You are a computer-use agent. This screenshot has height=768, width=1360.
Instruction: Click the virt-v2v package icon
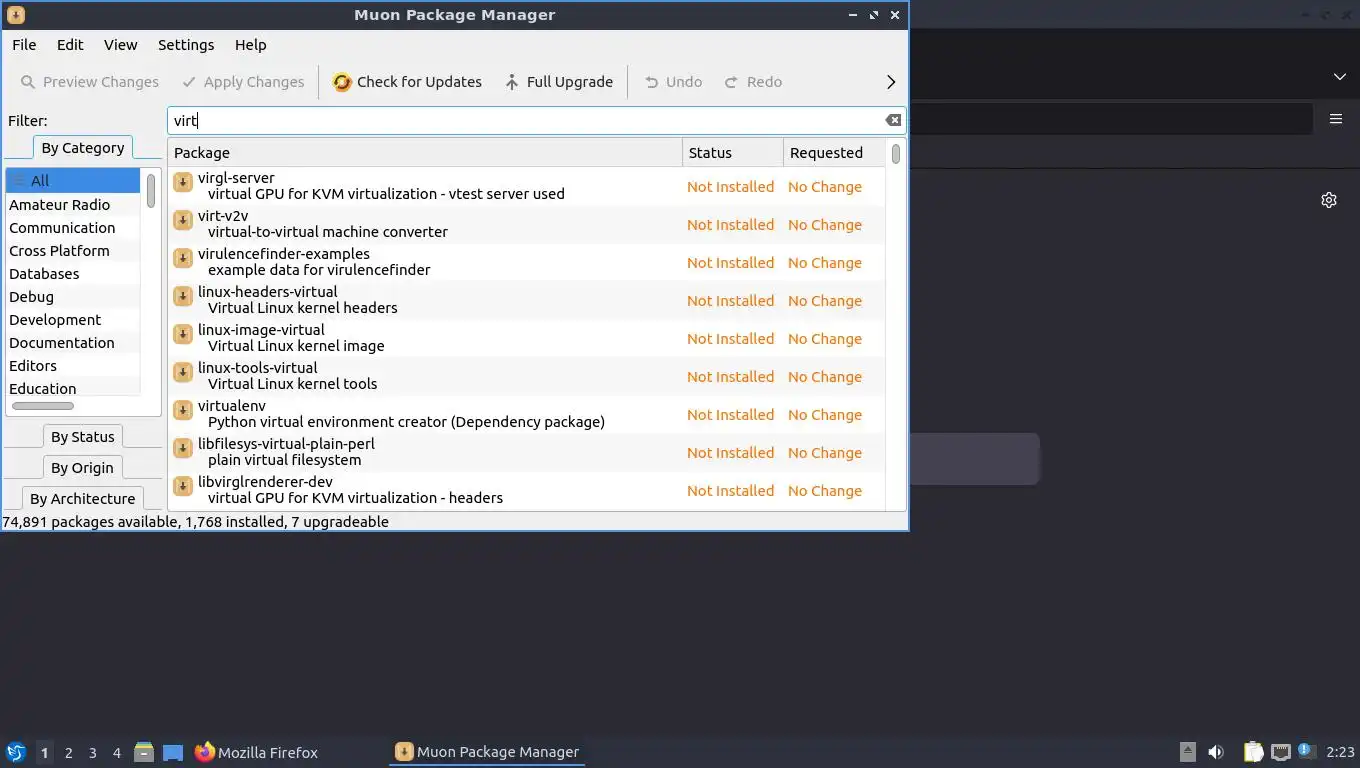point(183,220)
